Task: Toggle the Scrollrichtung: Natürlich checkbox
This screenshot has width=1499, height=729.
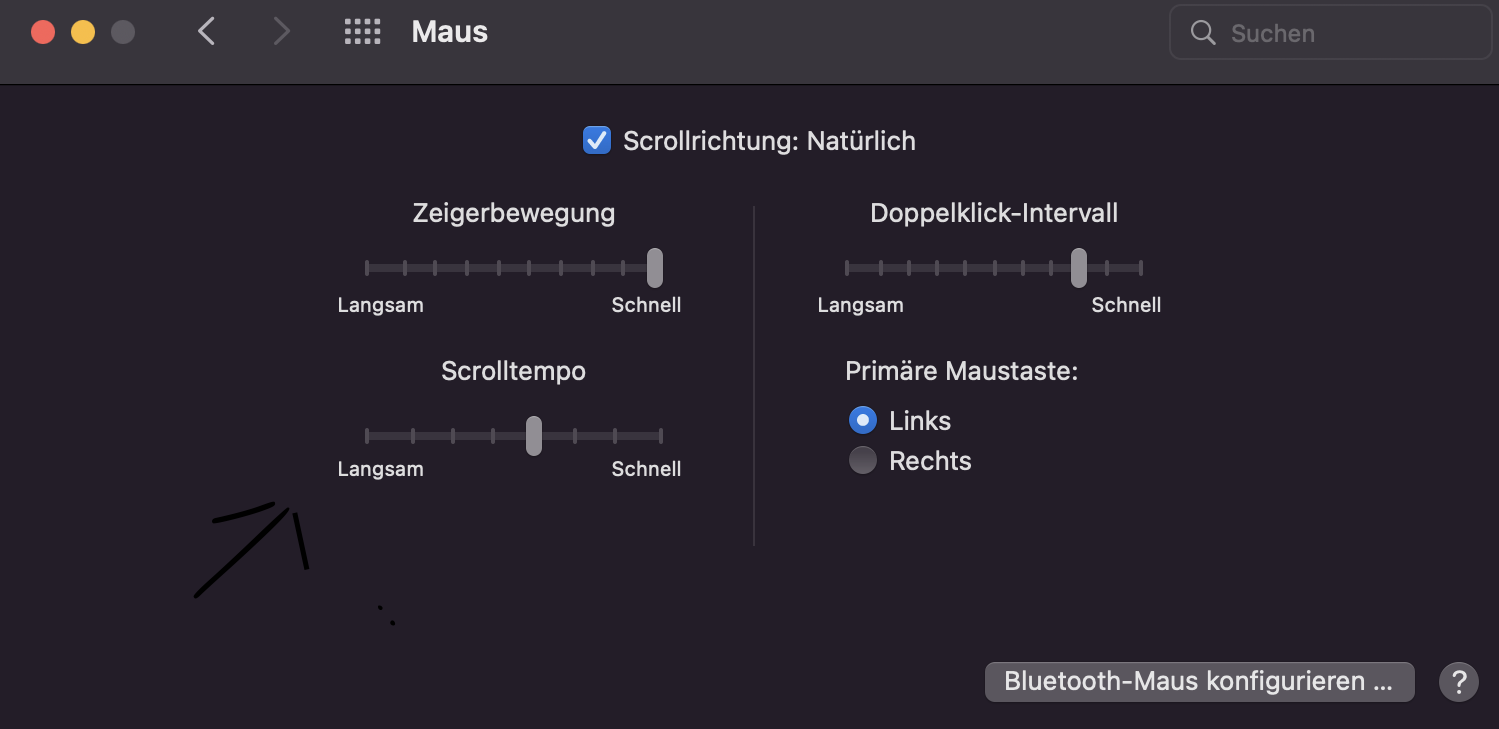Action: tap(597, 140)
